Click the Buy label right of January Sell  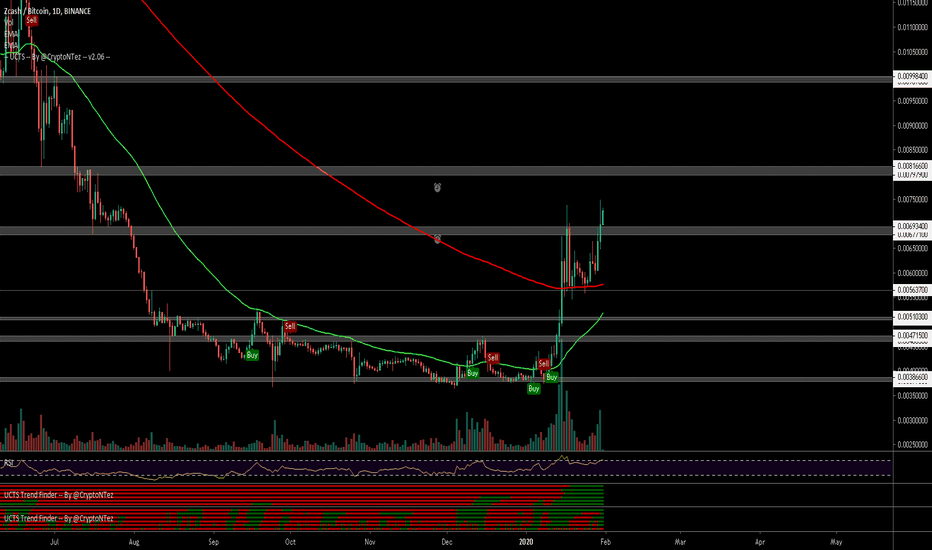coord(552,377)
